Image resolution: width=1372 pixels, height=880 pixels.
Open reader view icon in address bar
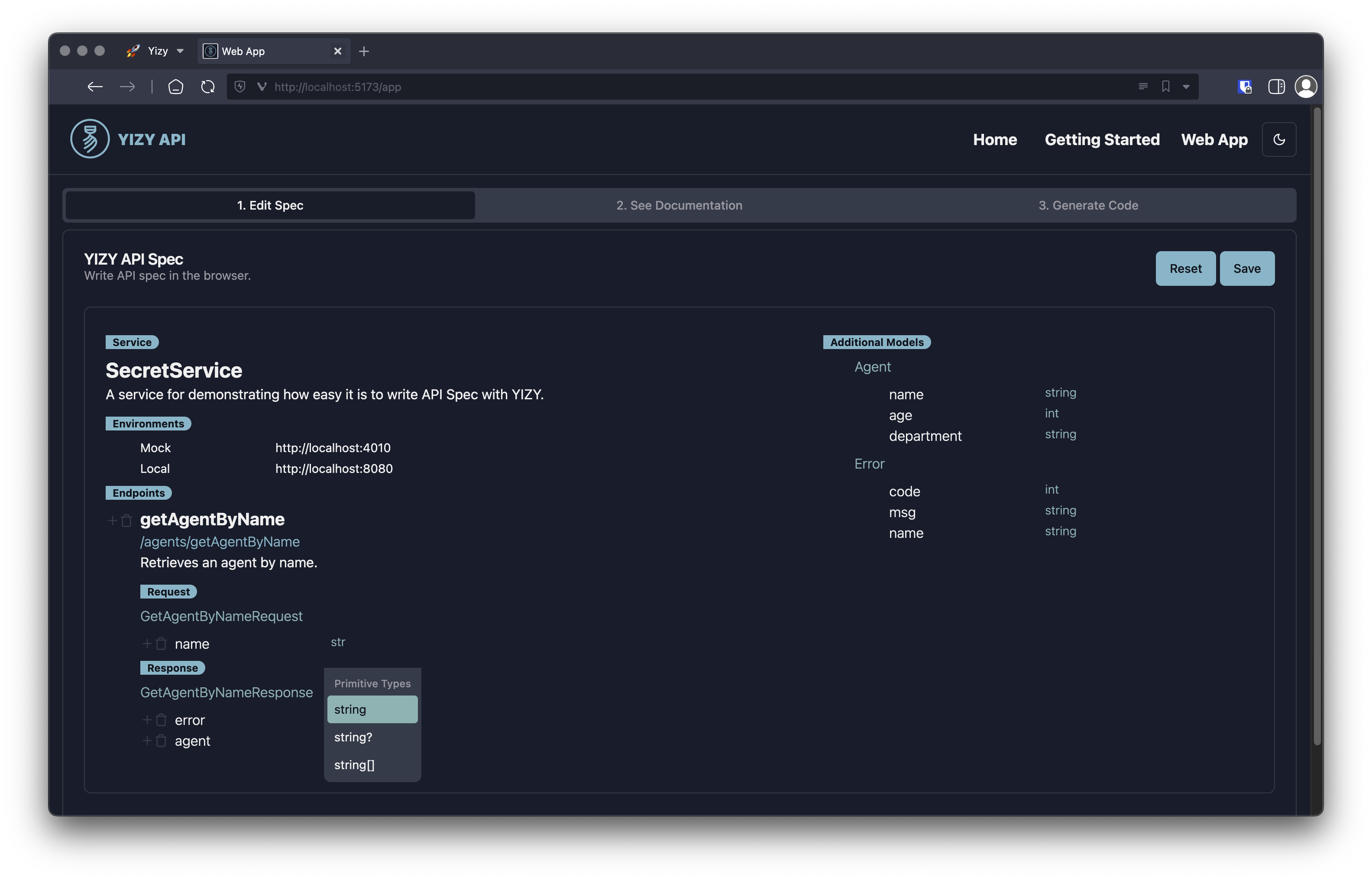click(x=1143, y=87)
